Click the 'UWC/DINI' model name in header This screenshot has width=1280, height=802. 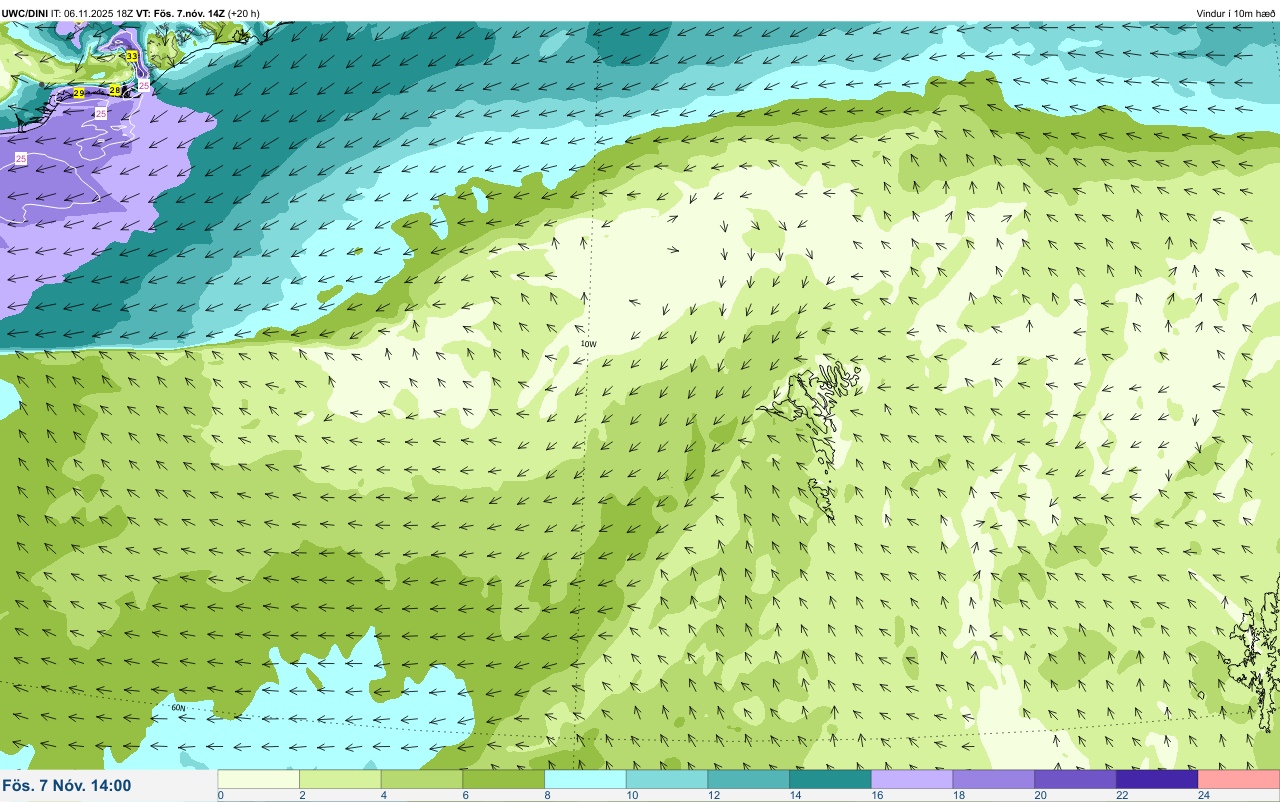point(25,13)
